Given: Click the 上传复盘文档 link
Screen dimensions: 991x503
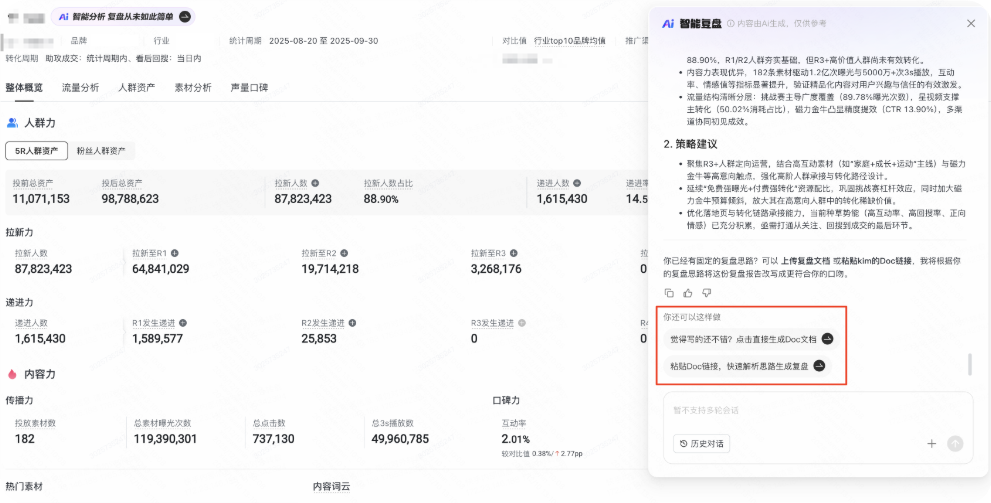Looking at the screenshot, I should 806,261.
